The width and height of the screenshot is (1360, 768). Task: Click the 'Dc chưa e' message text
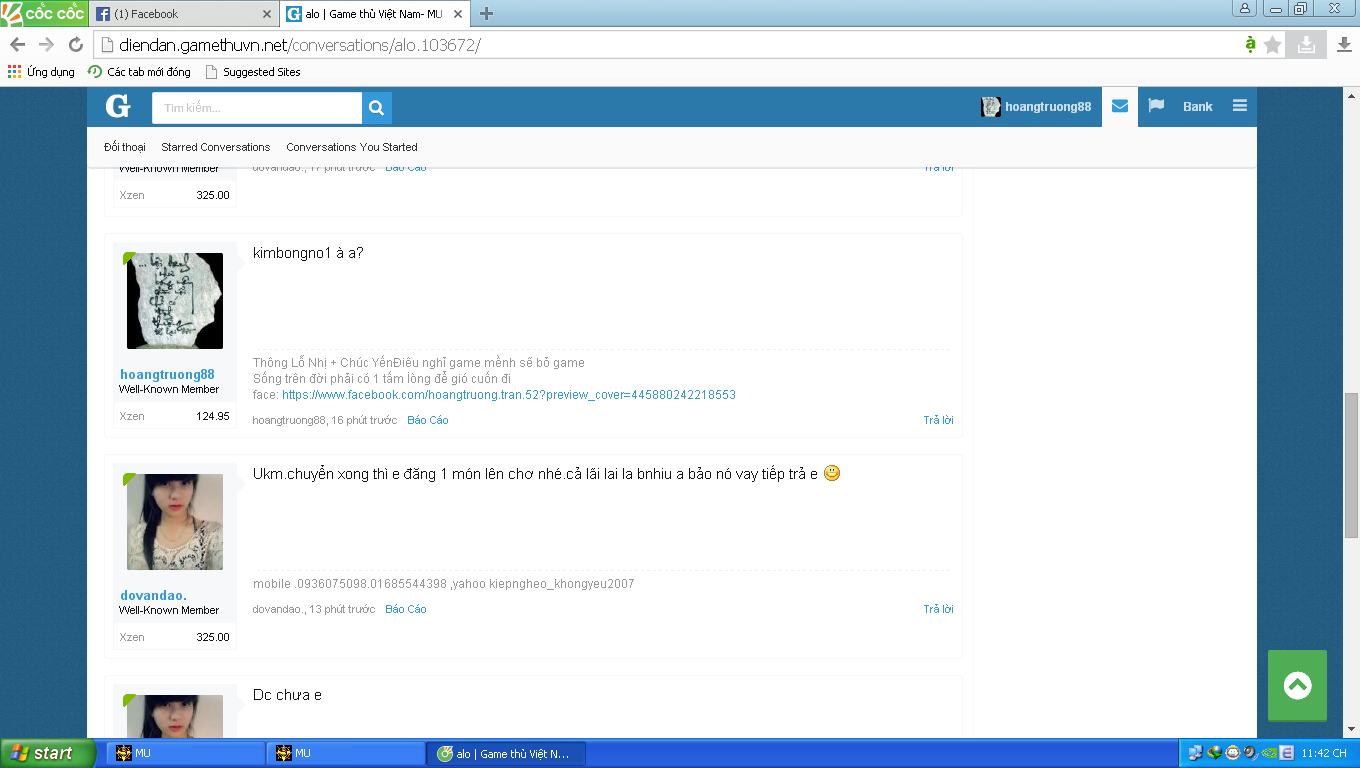tap(287, 695)
